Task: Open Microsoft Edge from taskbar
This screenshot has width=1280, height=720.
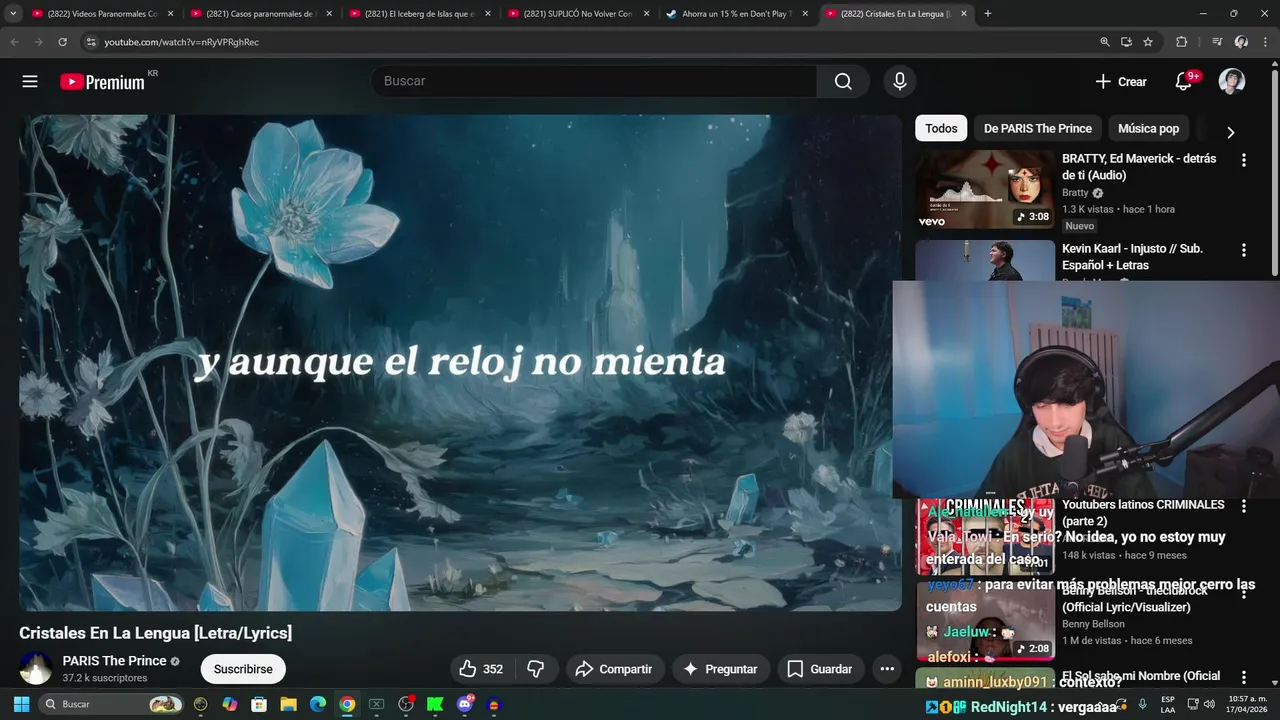Action: click(318, 704)
